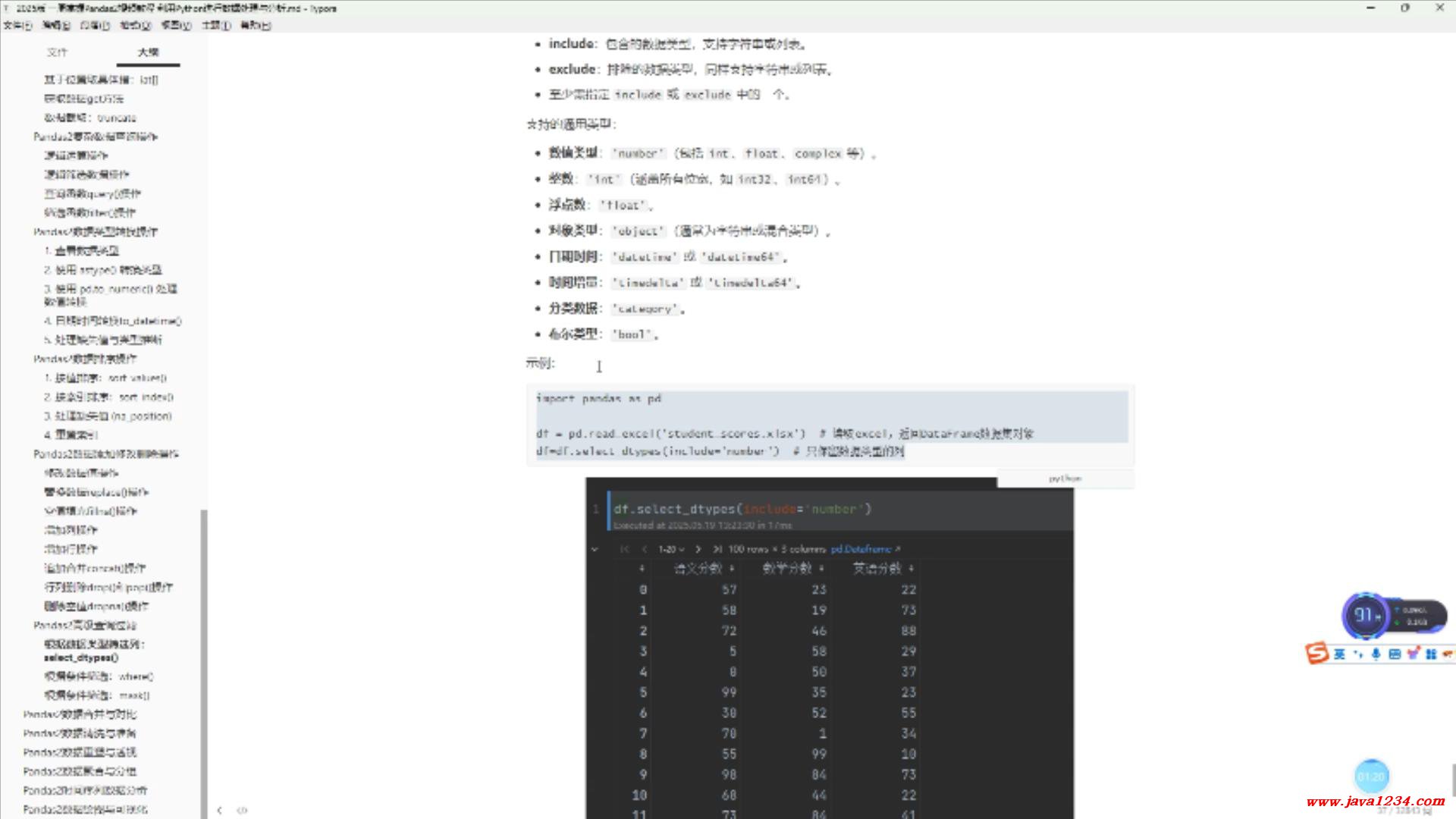This screenshot has height=819, width=1456.
Task: Click the Sogou input method S logo
Action: pyautogui.click(x=1317, y=653)
